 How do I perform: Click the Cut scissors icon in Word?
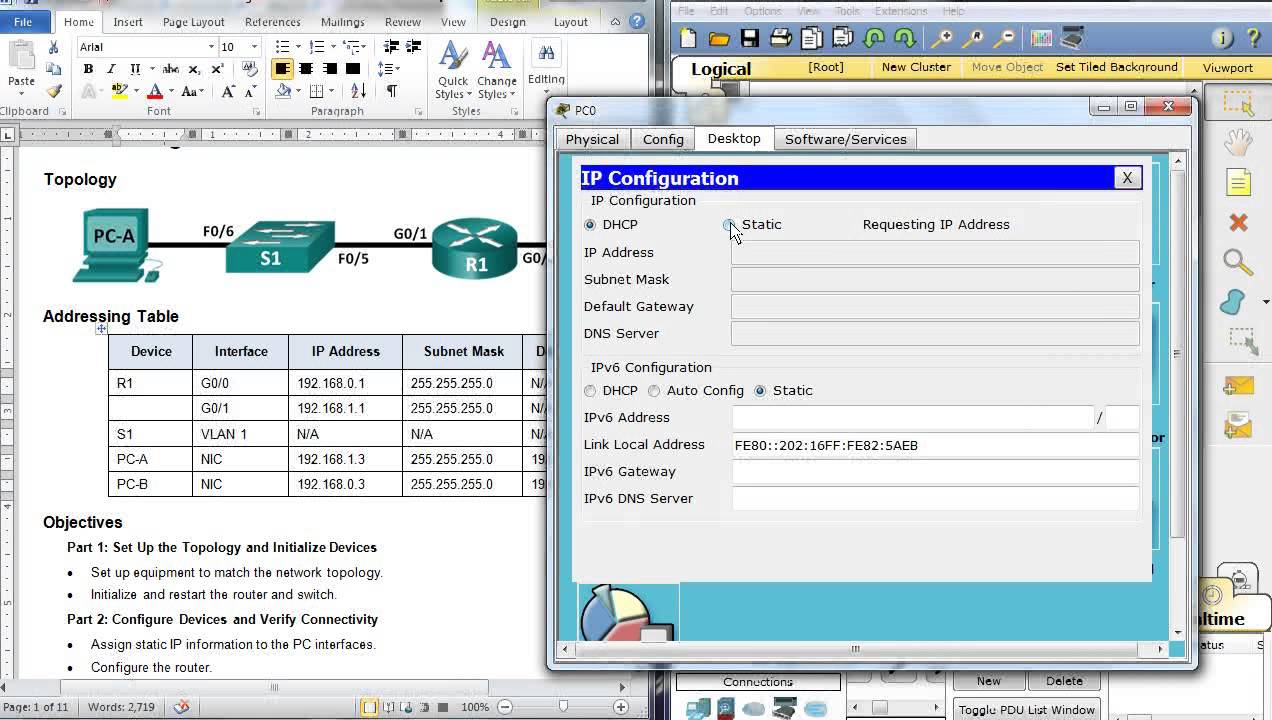point(53,47)
